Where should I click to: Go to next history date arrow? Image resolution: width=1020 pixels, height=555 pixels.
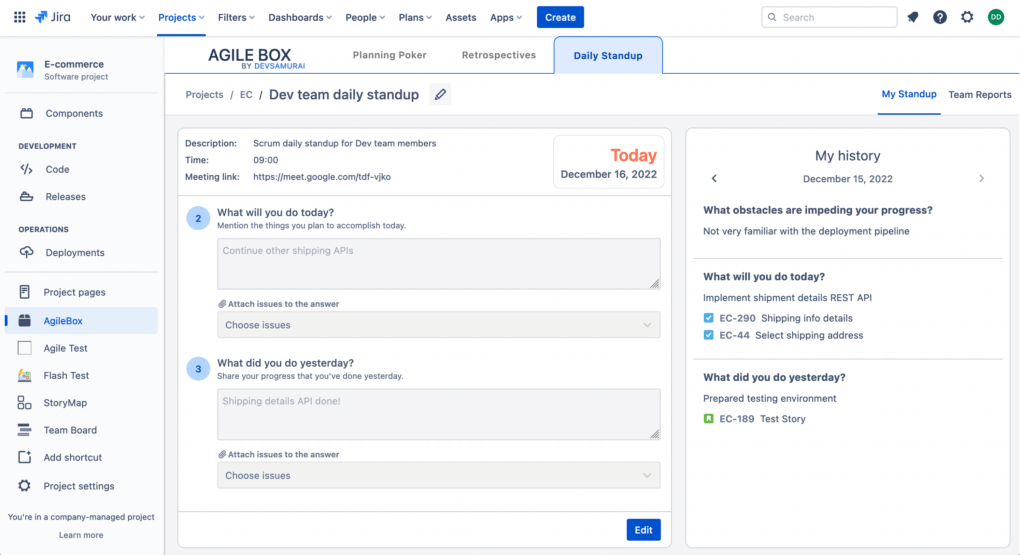click(x=982, y=178)
